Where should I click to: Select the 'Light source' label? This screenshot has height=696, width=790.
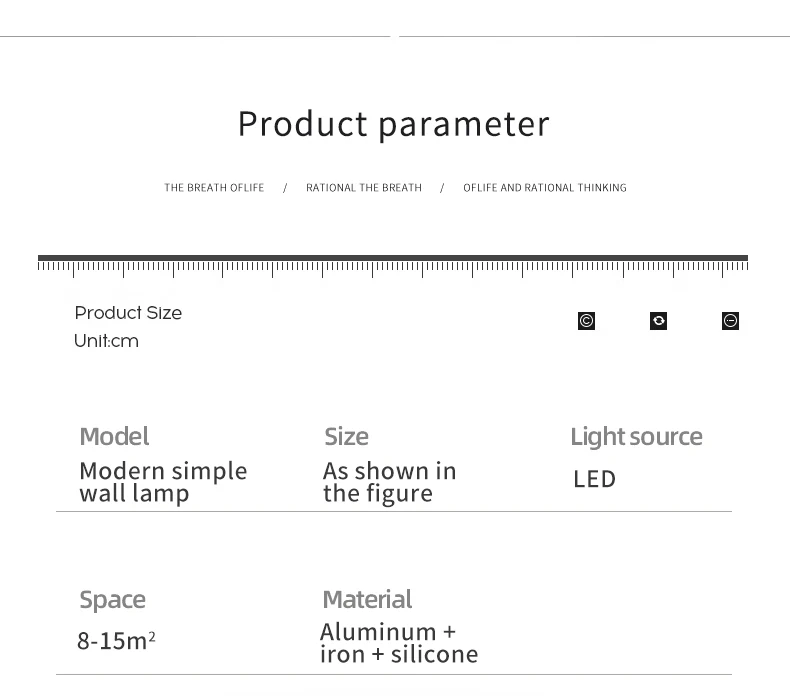pyautogui.click(x=636, y=437)
